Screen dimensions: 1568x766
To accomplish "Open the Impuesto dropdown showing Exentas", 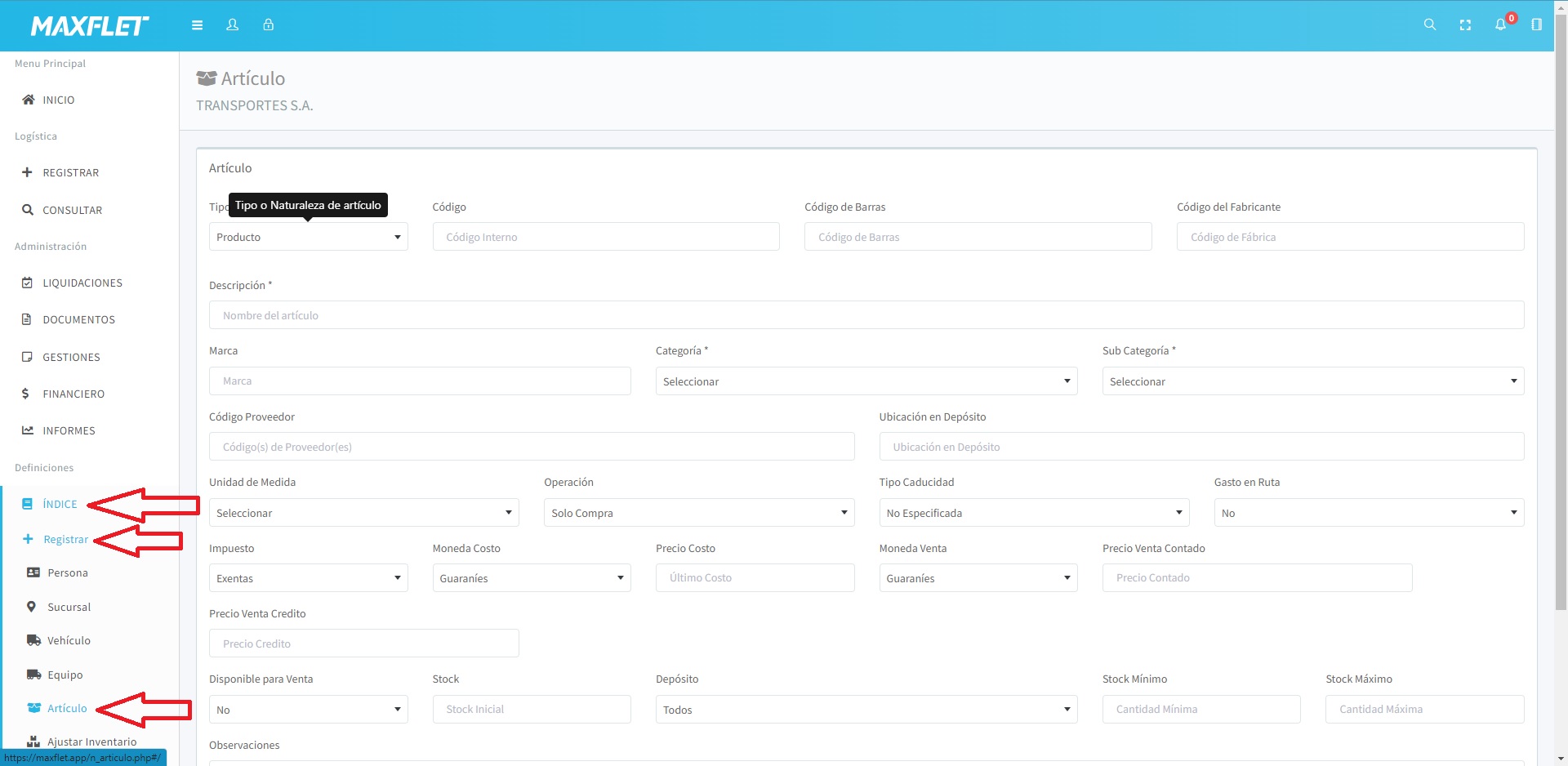I will (x=308, y=578).
